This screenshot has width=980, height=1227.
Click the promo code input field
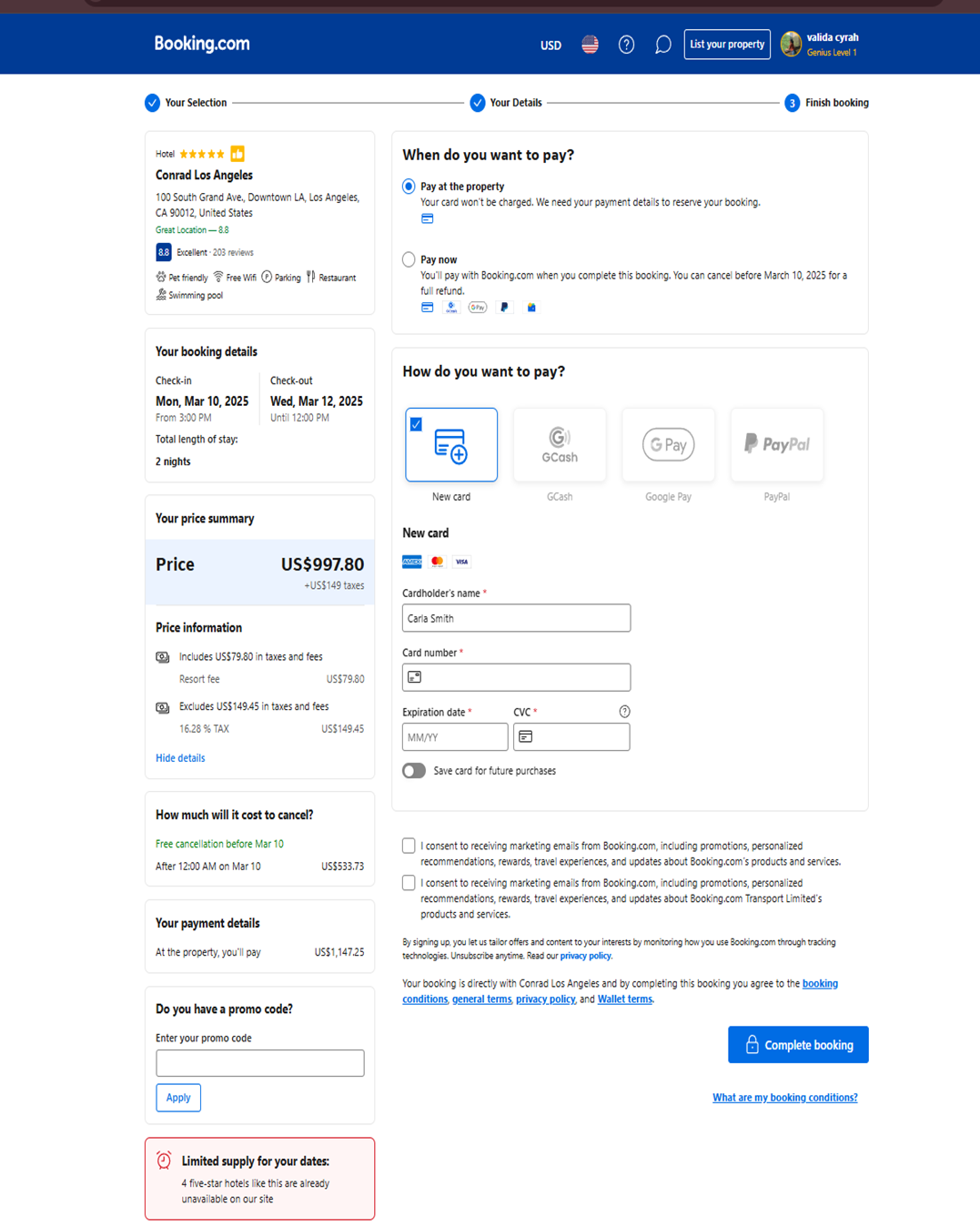[x=259, y=1063]
